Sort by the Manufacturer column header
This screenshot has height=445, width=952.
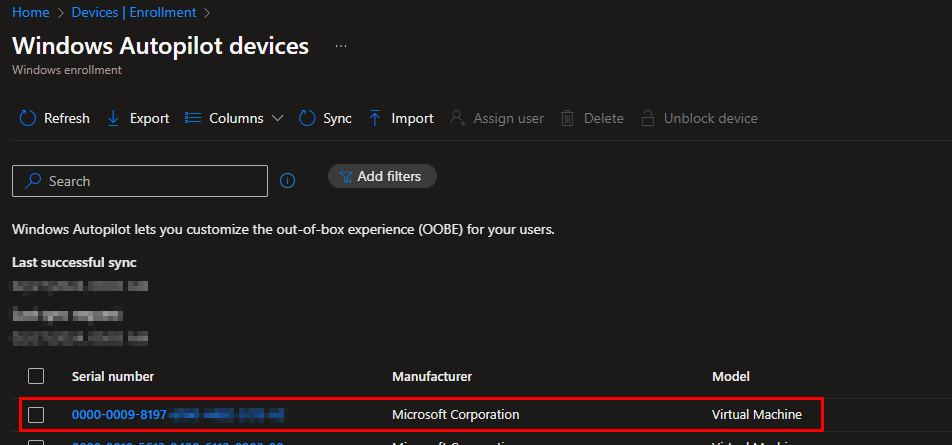pos(431,376)
